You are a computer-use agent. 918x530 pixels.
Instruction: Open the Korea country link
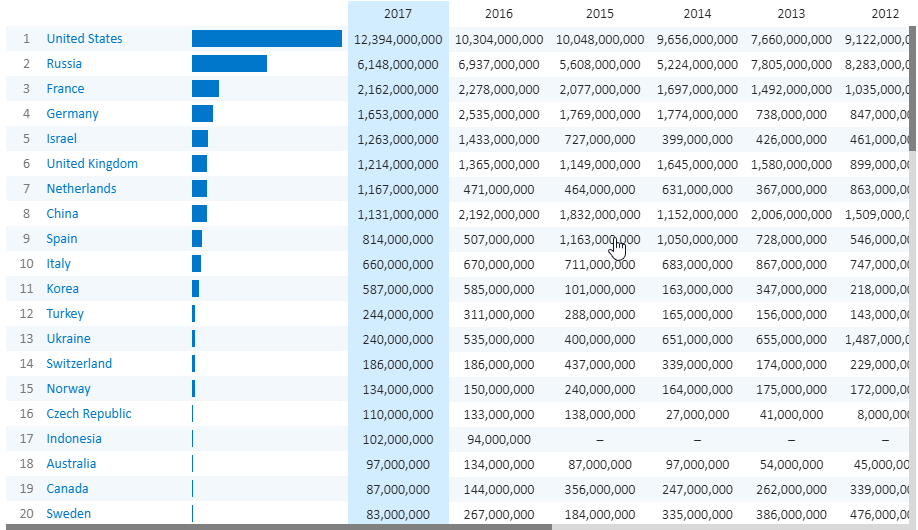(62, 289)
